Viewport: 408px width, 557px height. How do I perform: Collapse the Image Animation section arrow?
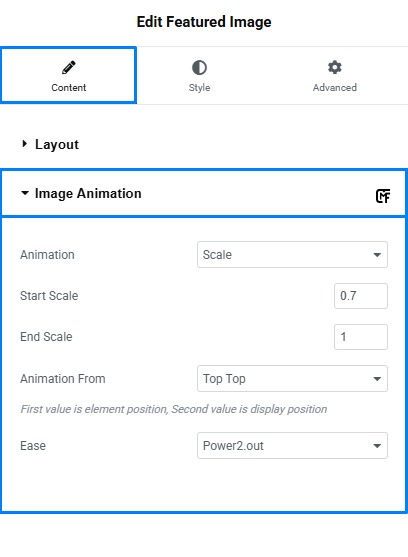pyautogui.click(x=25, y=193)
